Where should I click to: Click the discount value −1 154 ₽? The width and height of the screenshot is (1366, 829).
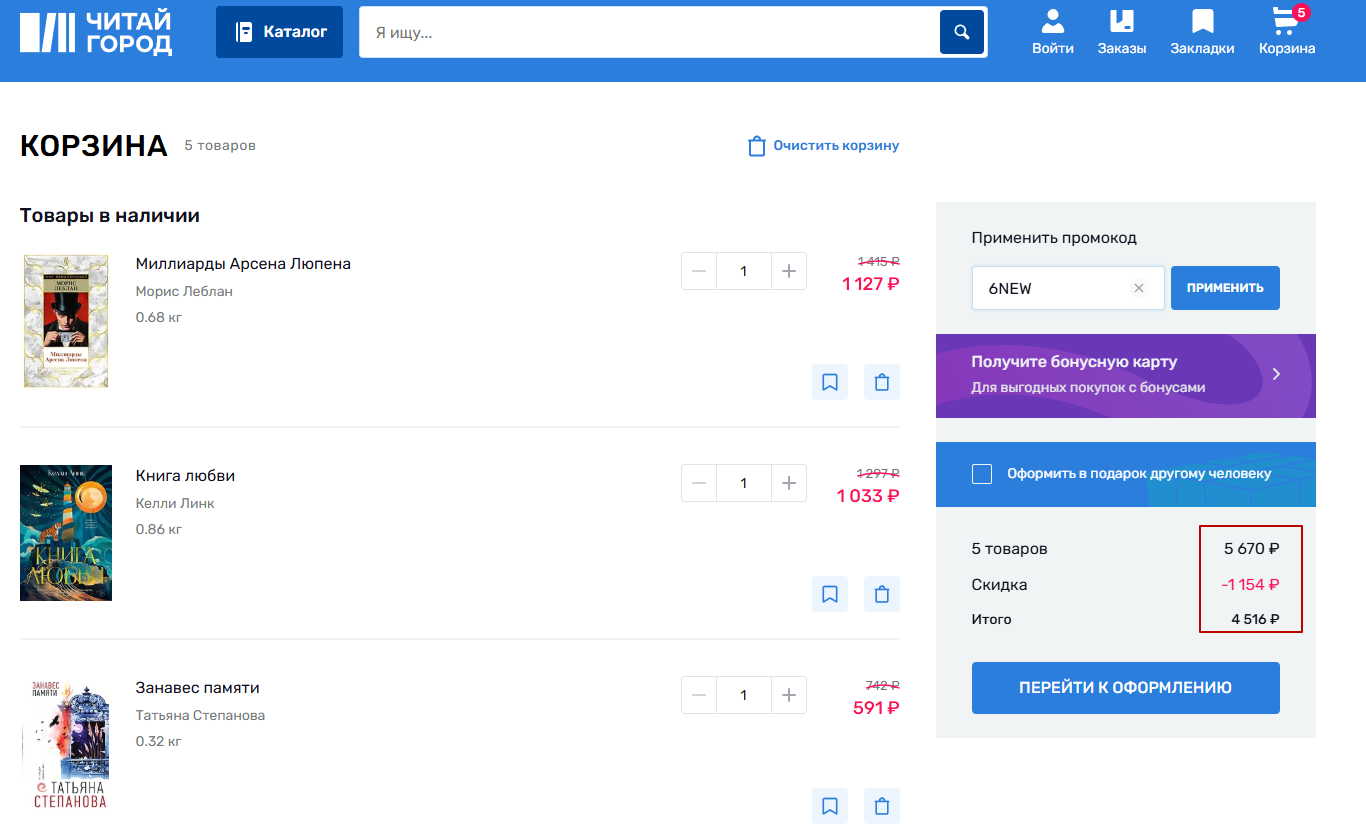click(1250, 585)
